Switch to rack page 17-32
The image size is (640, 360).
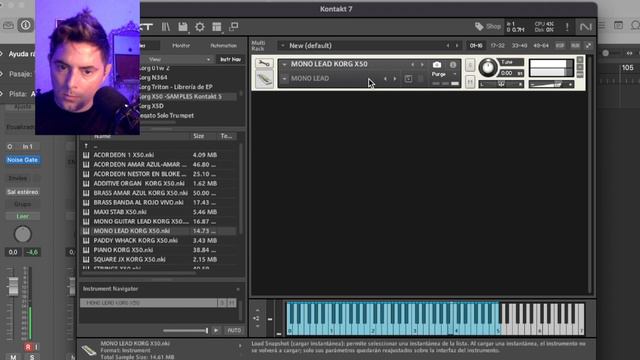click(498, 46)
